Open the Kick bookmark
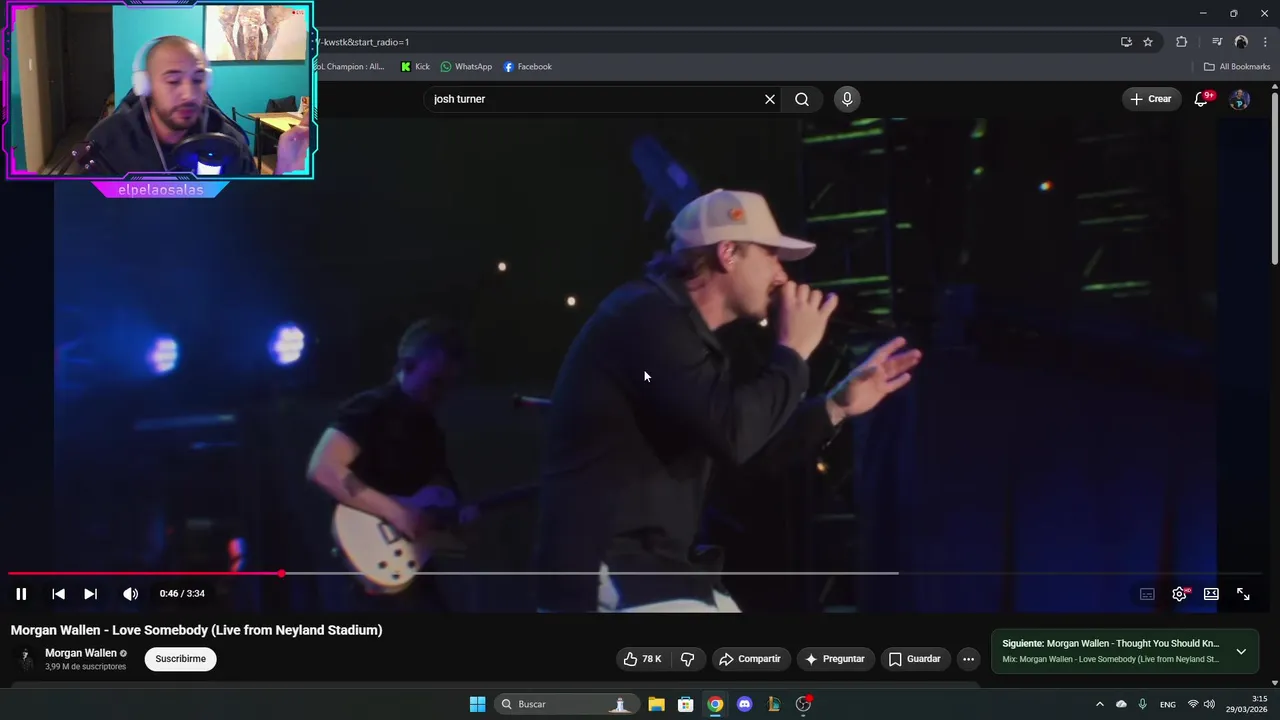The height and width of the screenshot is (720, 1280). (415, 67)
